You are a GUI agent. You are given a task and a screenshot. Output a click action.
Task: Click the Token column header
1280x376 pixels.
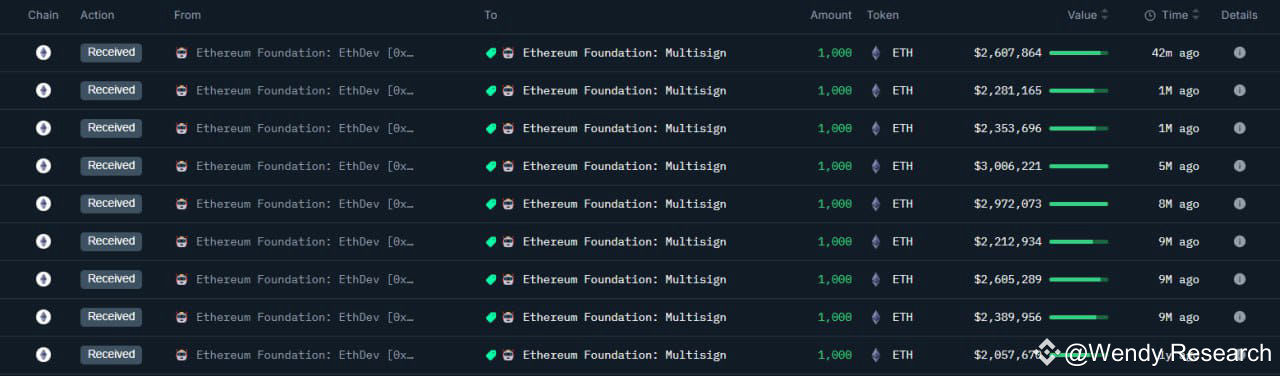coord(883,15)
